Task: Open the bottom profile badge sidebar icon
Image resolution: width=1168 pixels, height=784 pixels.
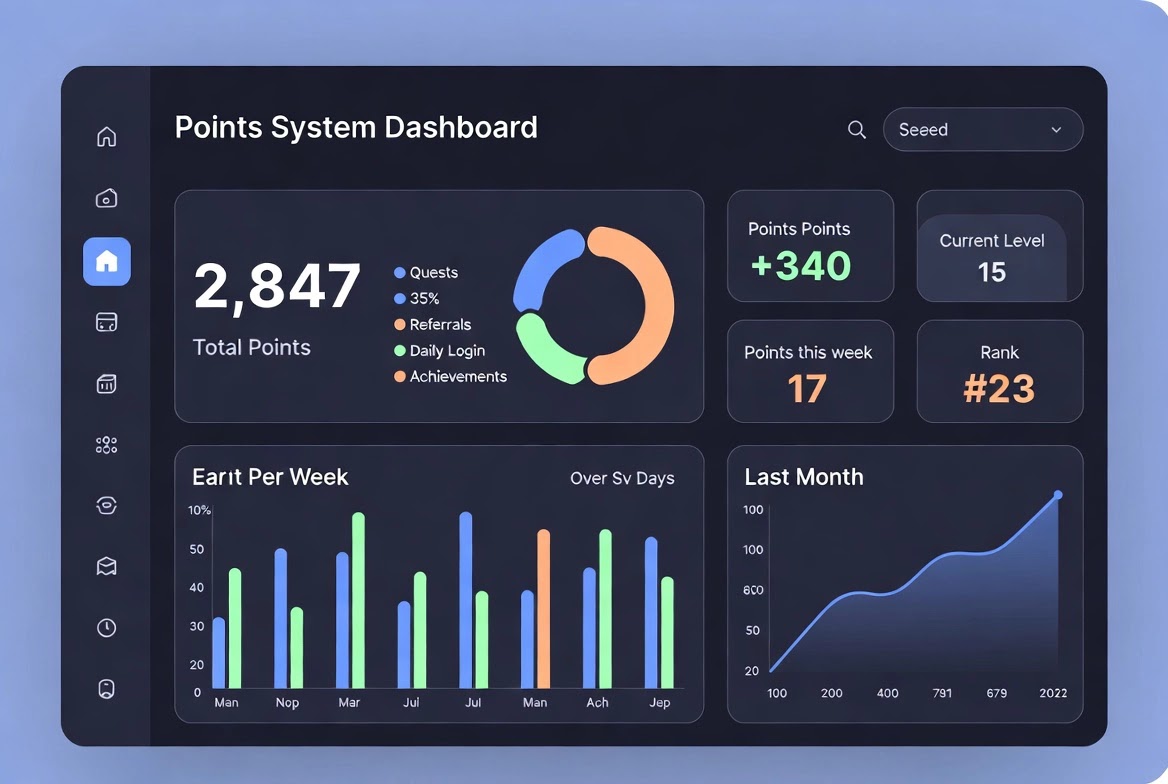Action: point(107,689)
